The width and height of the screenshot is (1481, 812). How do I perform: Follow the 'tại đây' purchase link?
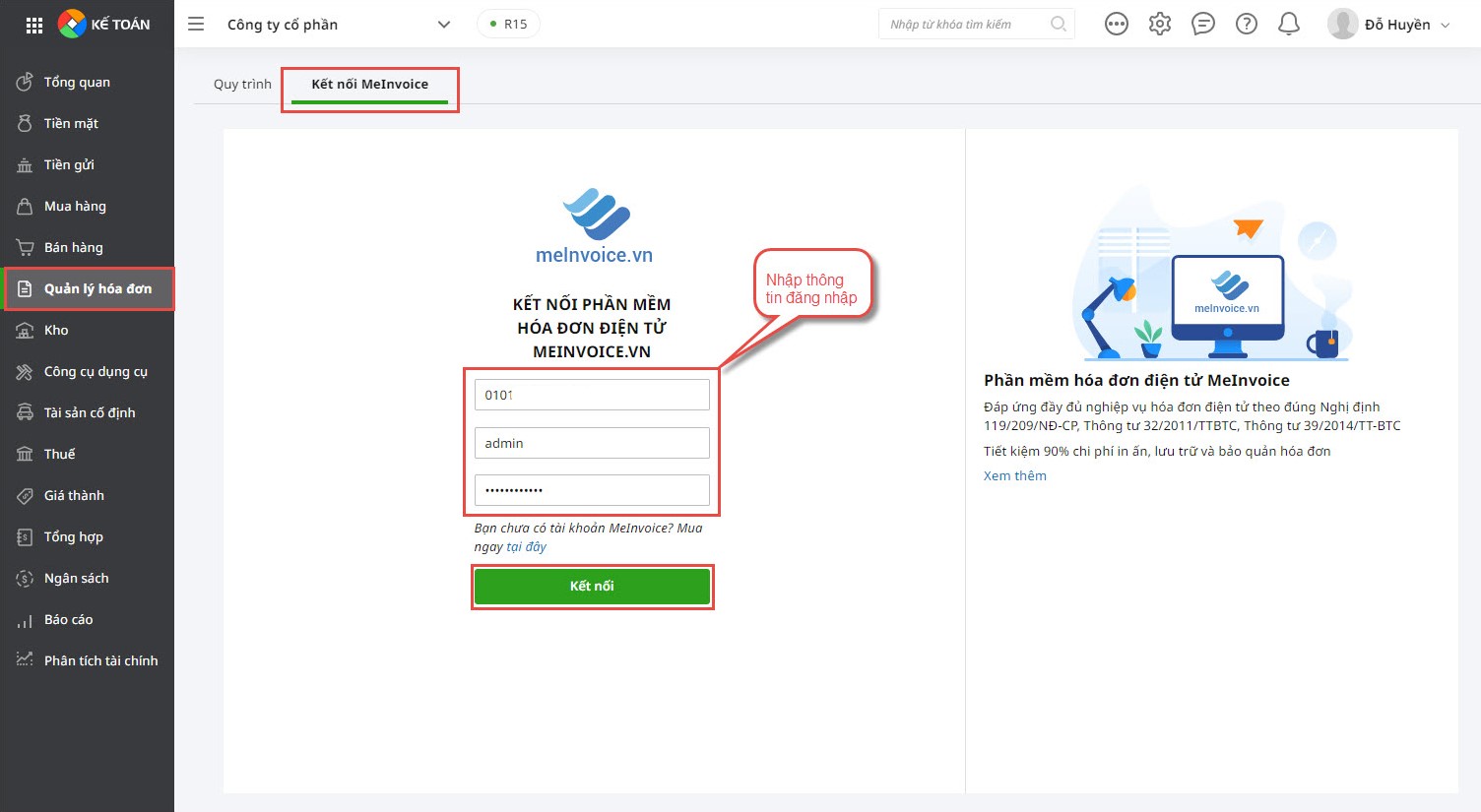click(526, 547)
